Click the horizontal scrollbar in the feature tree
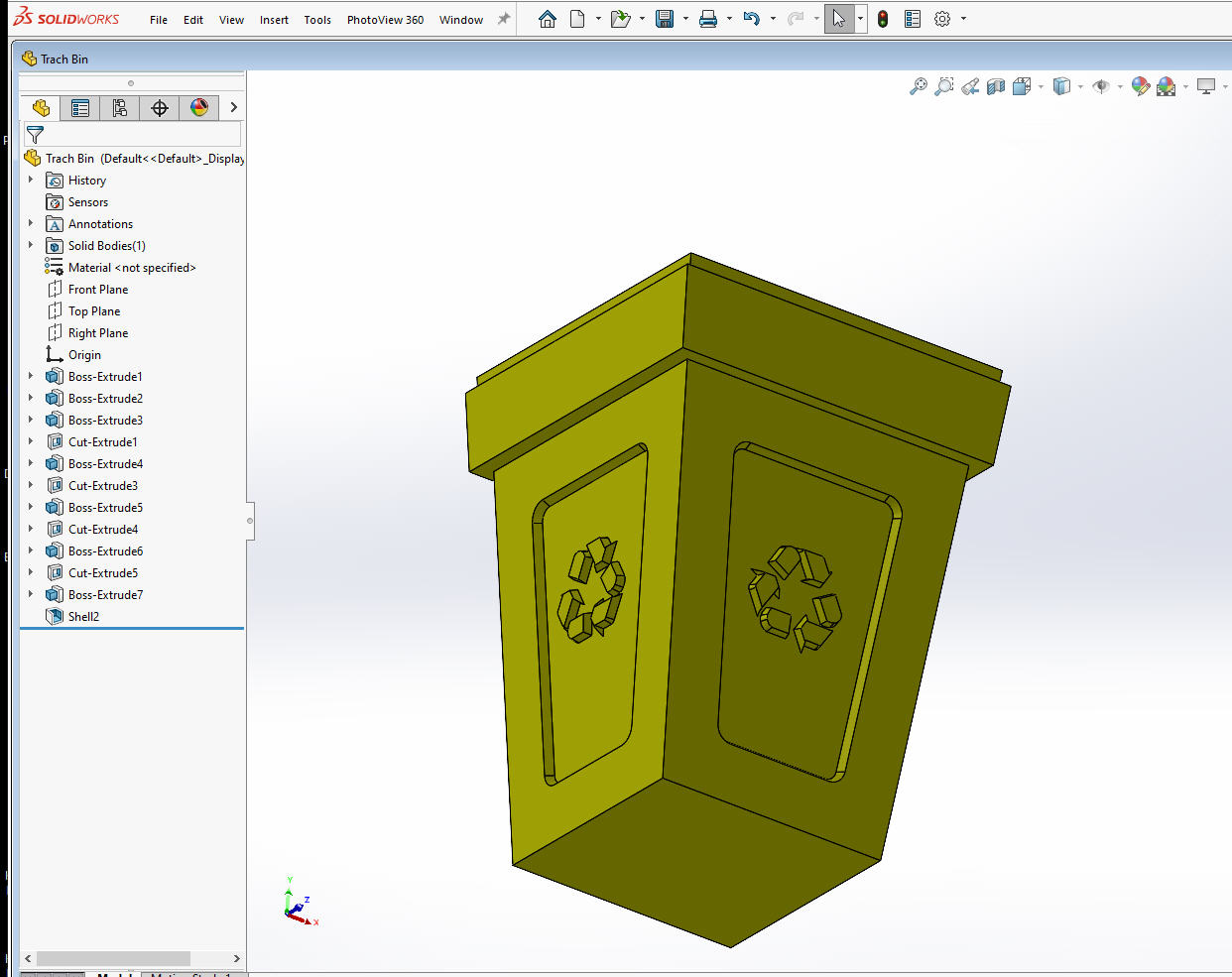The image size is (1232, 977). click(113, 958)
